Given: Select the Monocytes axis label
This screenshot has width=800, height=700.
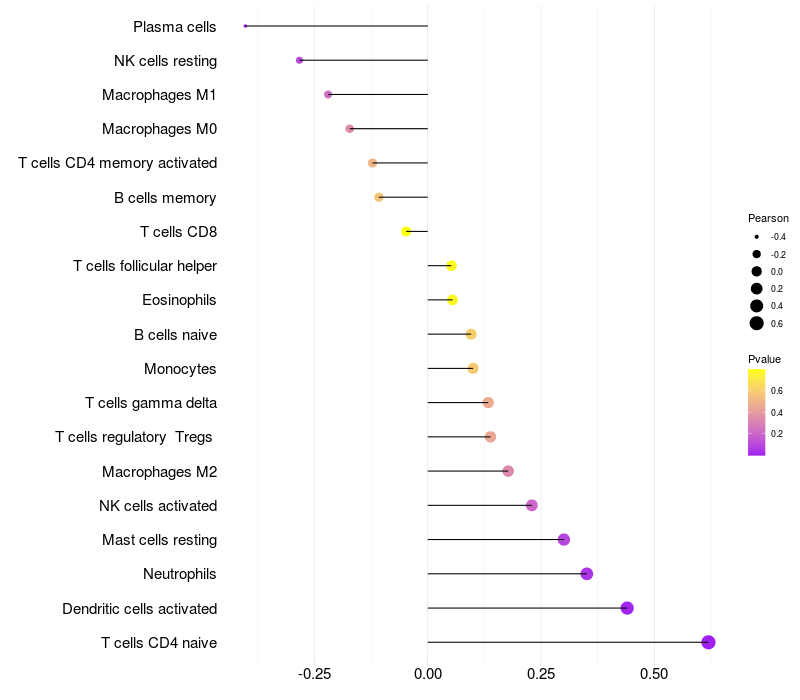Looking at the screenshot, I should [x=180, y=369].
